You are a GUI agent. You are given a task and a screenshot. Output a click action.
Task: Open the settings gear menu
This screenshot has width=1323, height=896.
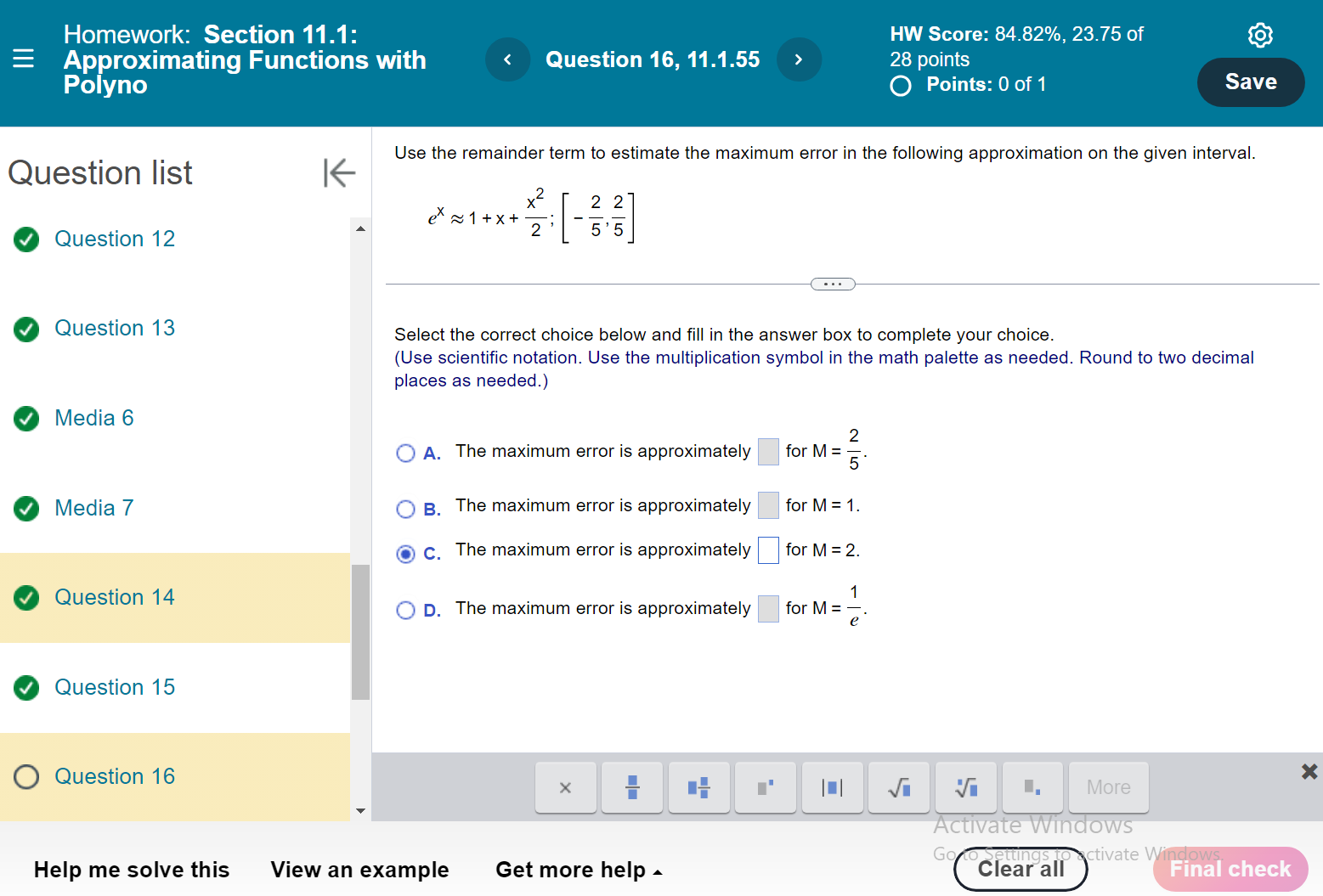point(1260,35)
